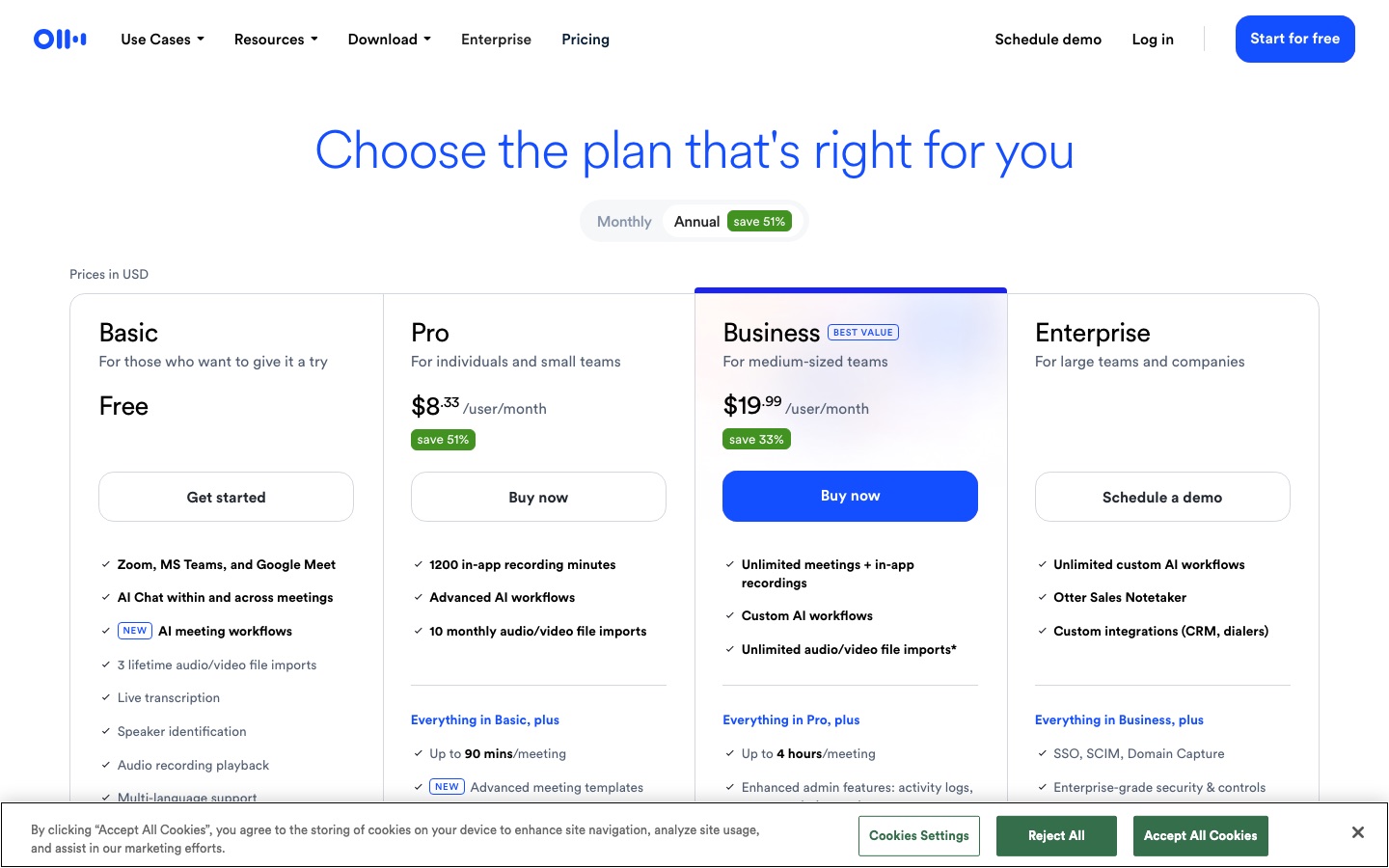Expand the Download dropdown menu

coord(390,40)
